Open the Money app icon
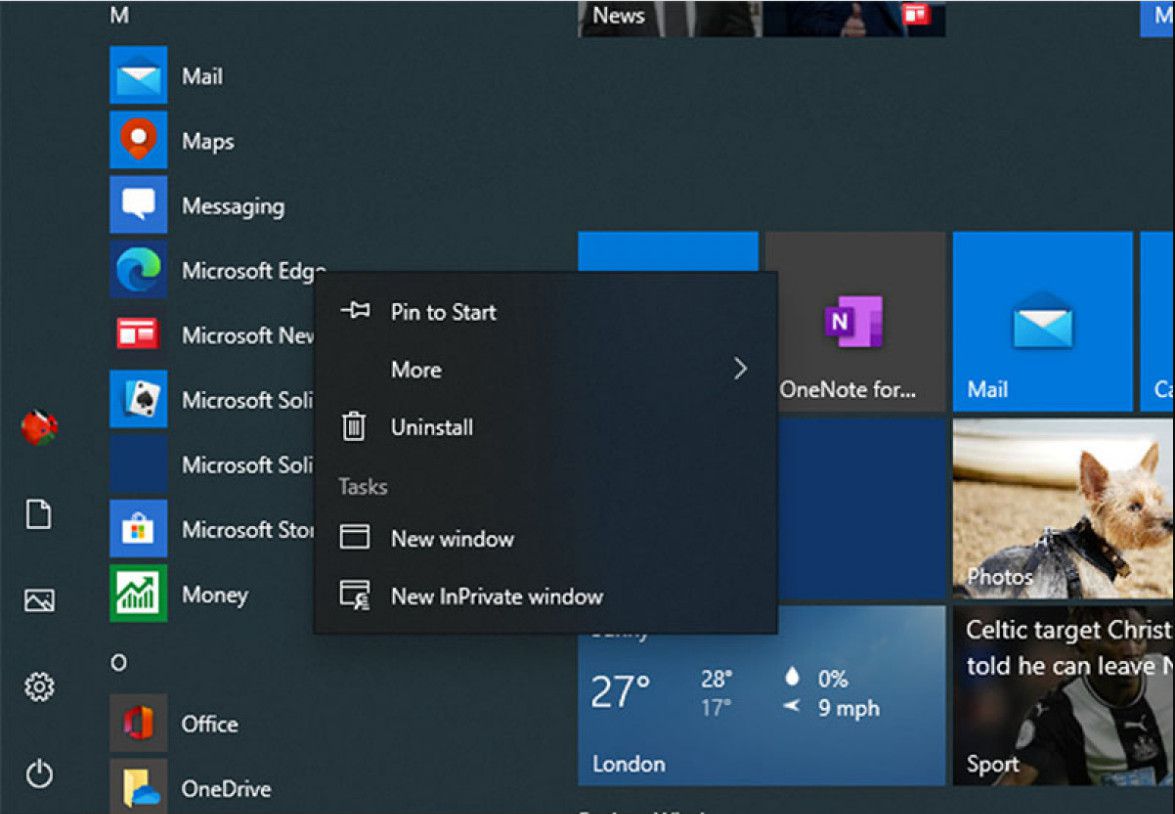Screen dimensions: 1175x814 138,594
